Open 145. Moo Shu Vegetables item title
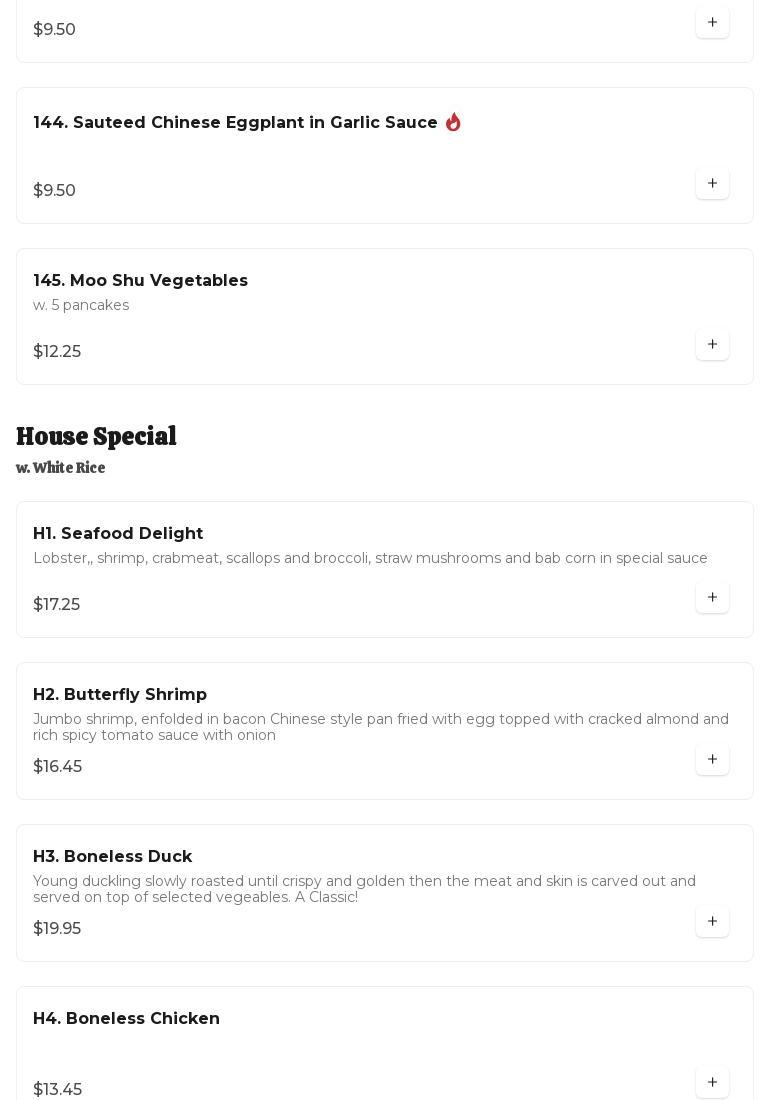 [x=140, y=281]
